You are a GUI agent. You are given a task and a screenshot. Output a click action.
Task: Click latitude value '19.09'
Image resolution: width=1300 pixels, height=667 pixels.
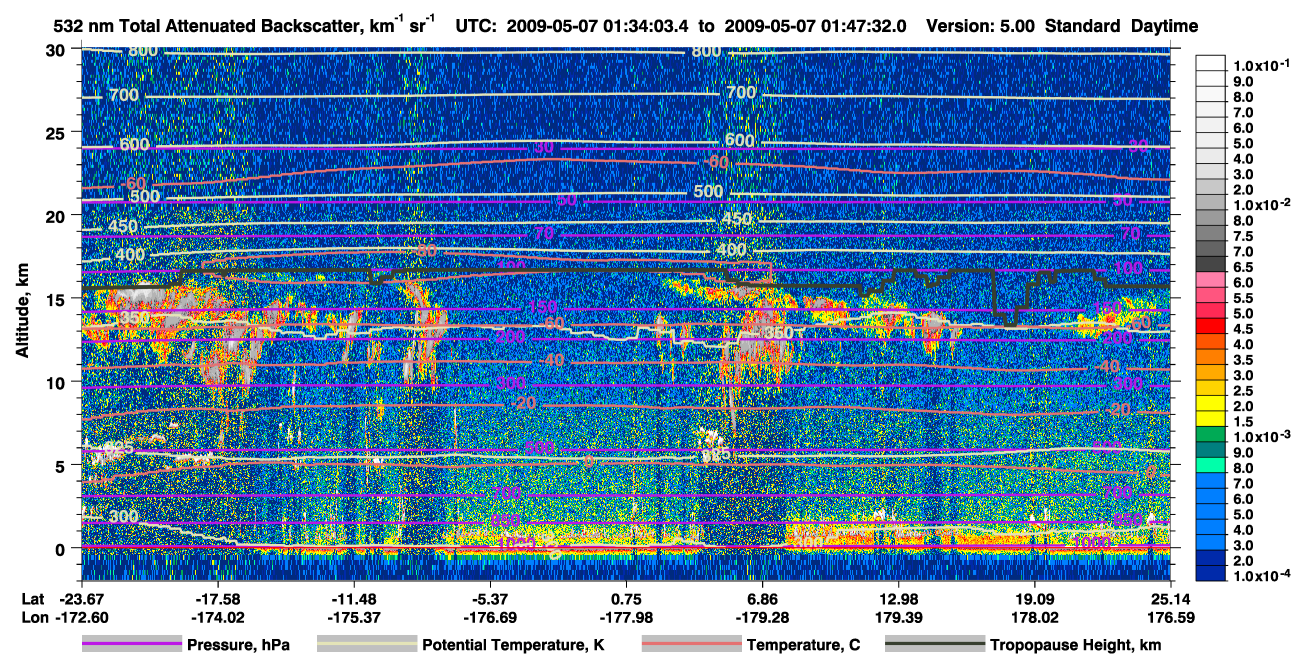pos(1034,598)
